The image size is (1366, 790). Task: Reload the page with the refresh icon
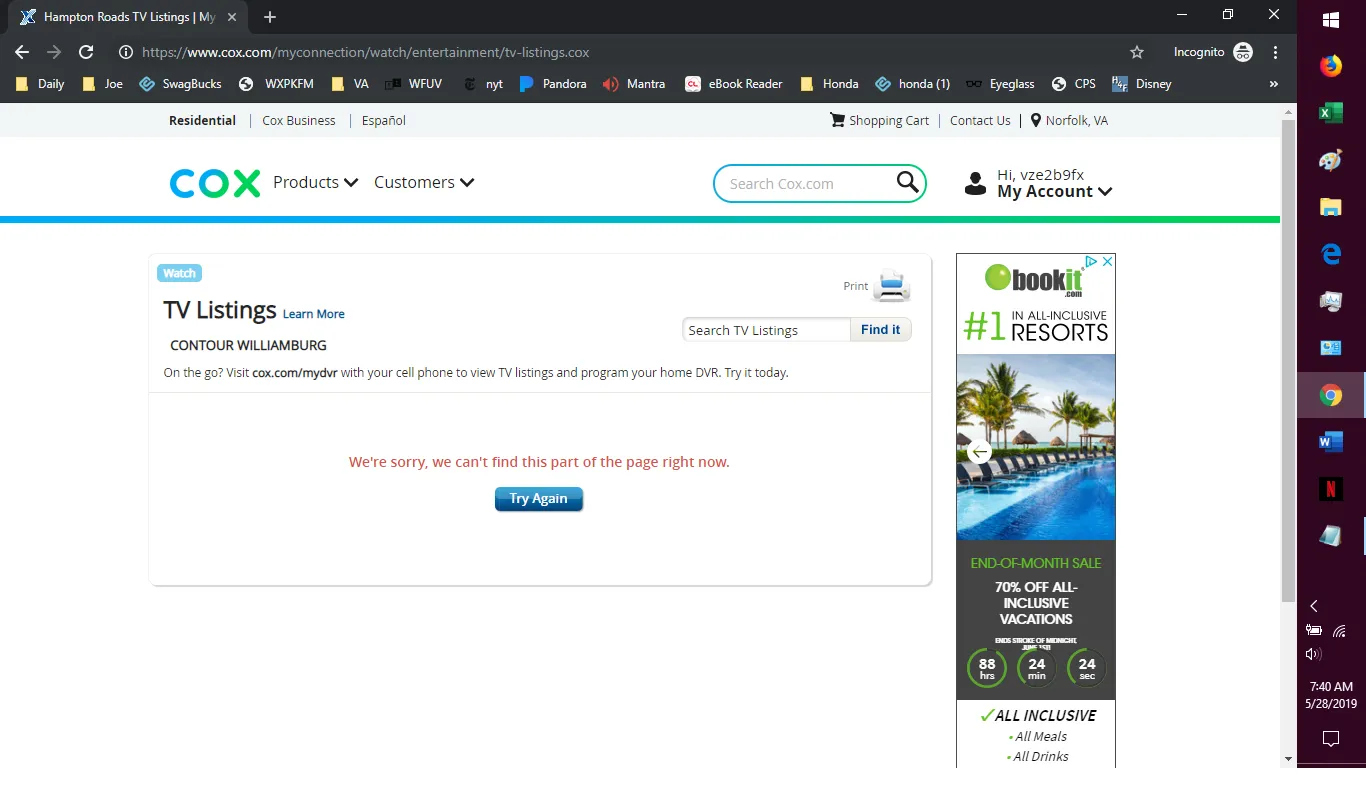[x=86, y=52]
